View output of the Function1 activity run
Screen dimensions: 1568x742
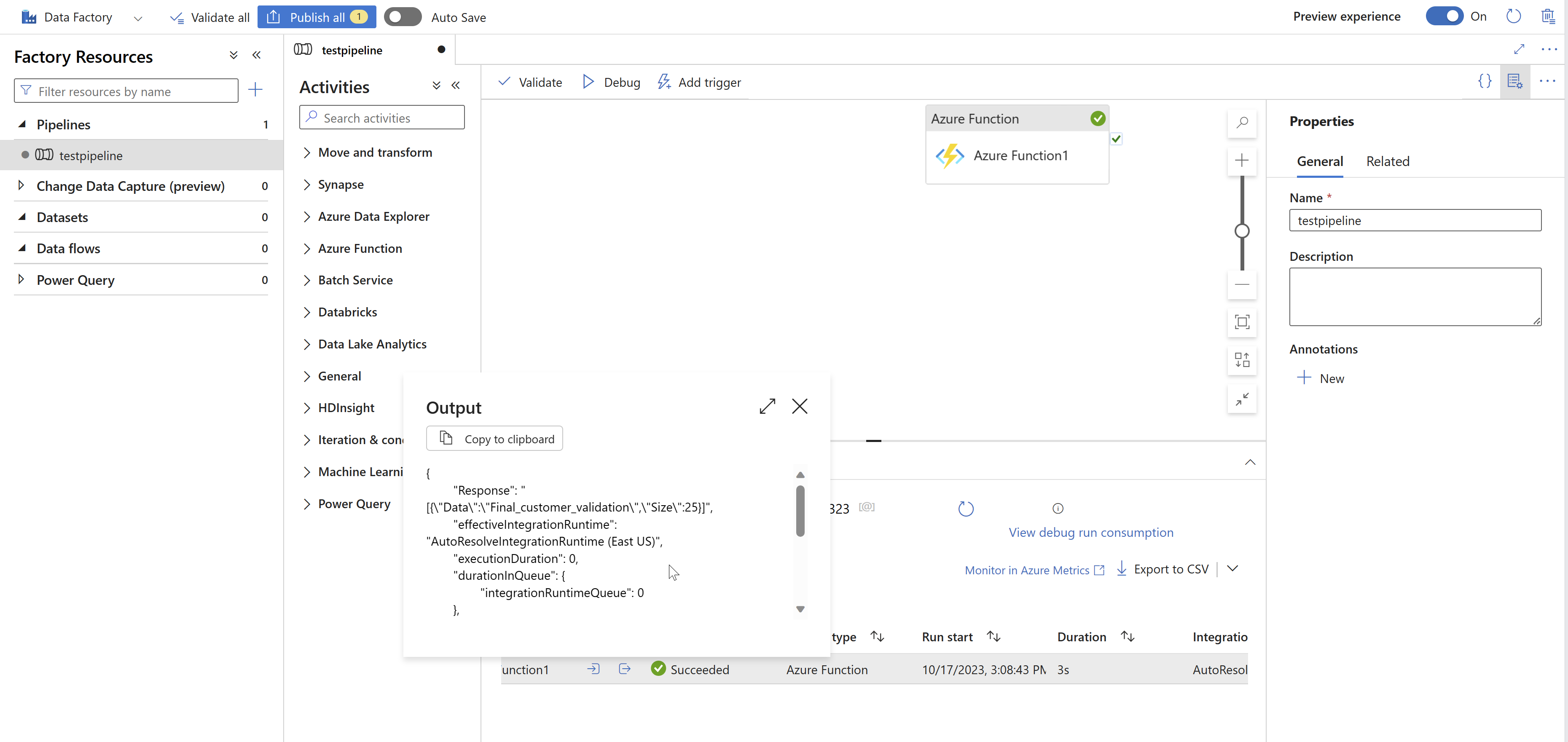tap(625, 669)
